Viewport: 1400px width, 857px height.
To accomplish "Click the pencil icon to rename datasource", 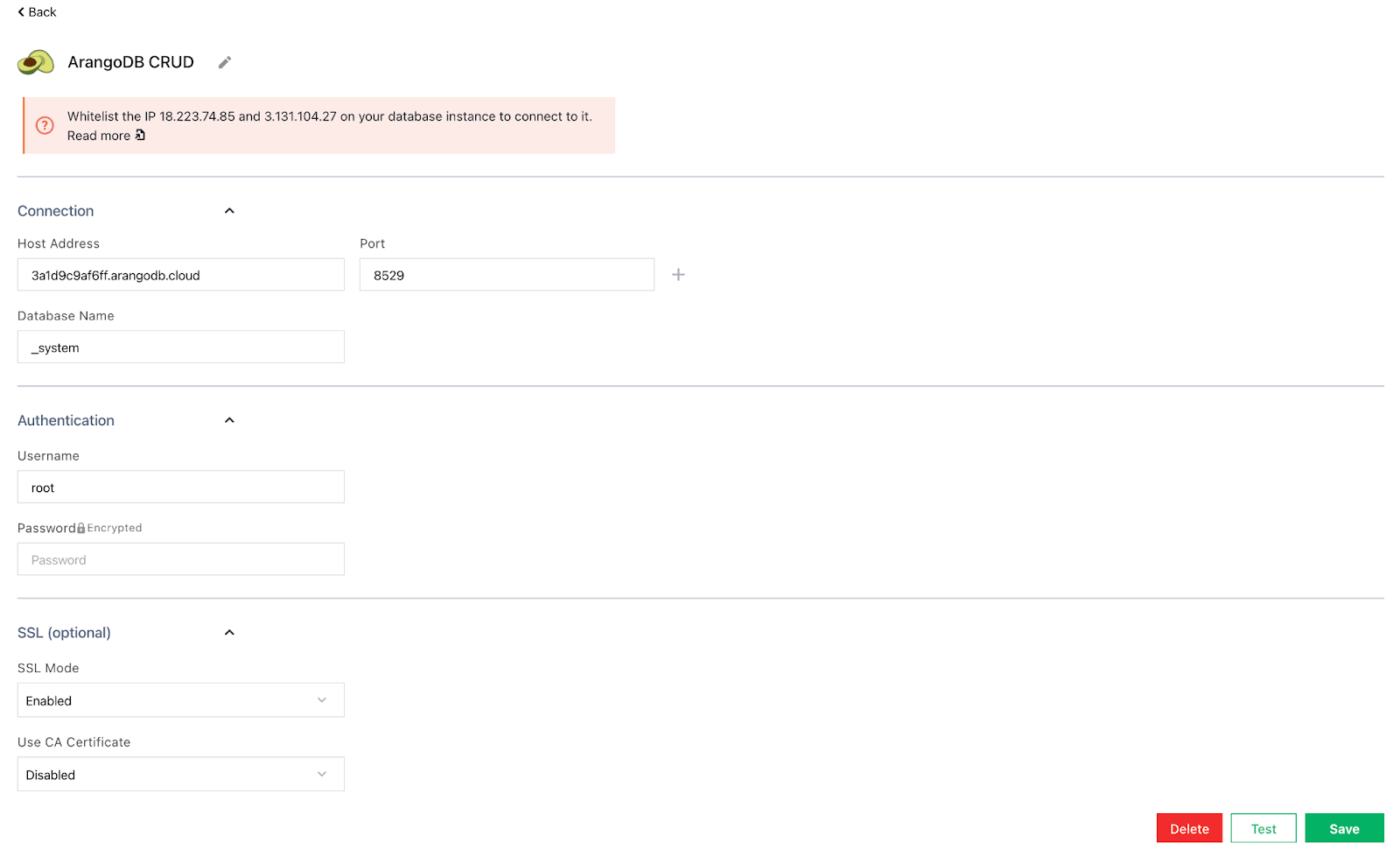I will click(225, 62).
